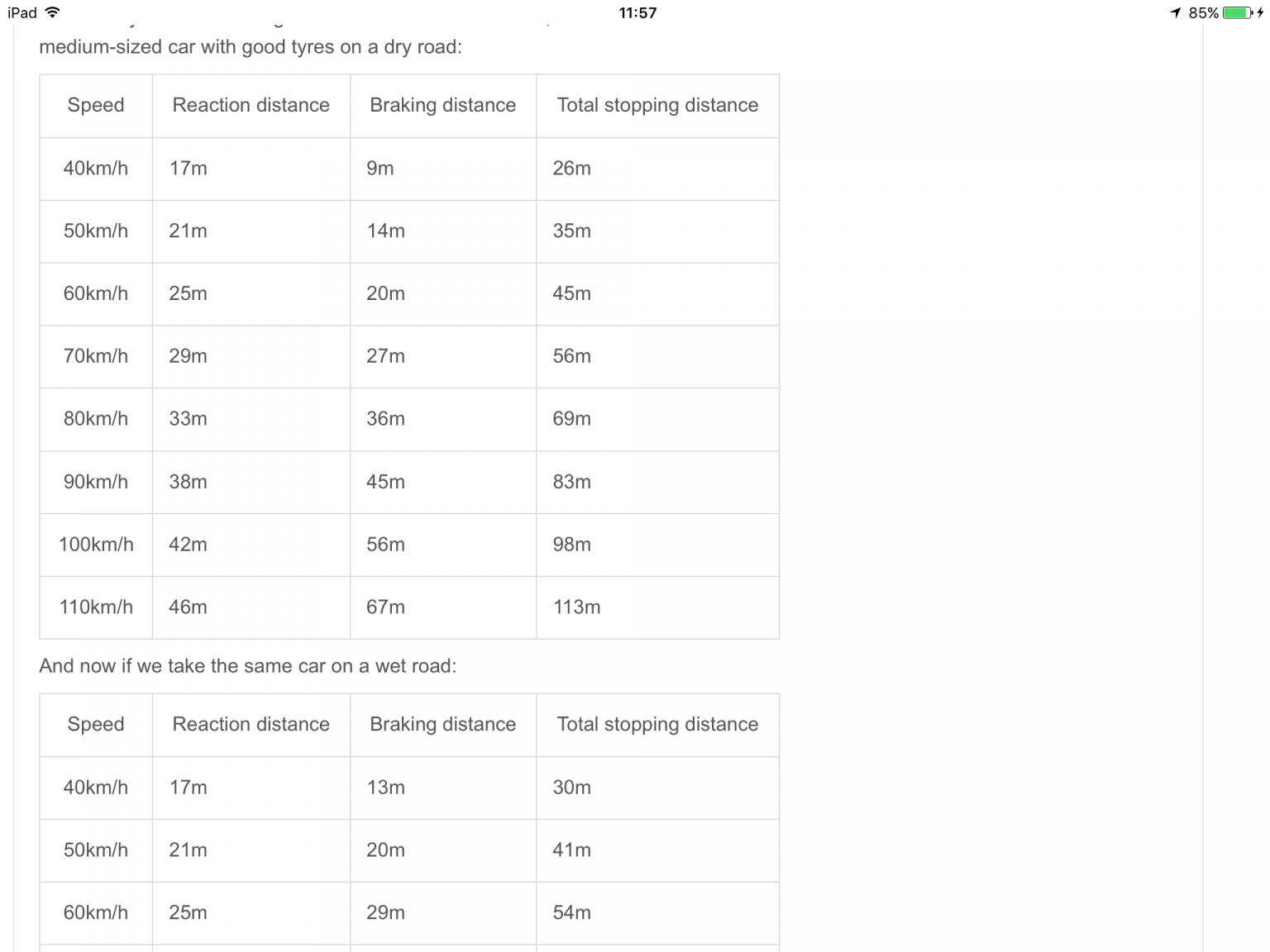Click the "same car on a wet road" sentence
The image size is (1270, 952).
pyautogui.click(x=247, y=666)
